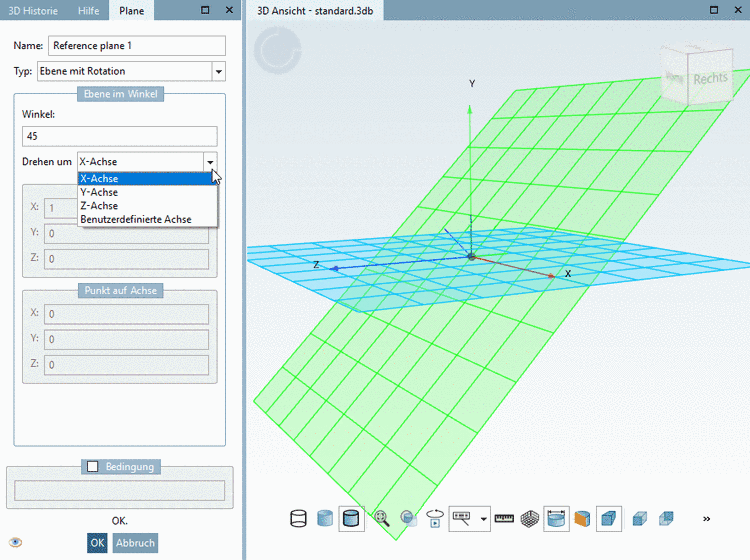Click the view cube Rechts face
This screenshot has width=750, height=560.
point(711,78)
